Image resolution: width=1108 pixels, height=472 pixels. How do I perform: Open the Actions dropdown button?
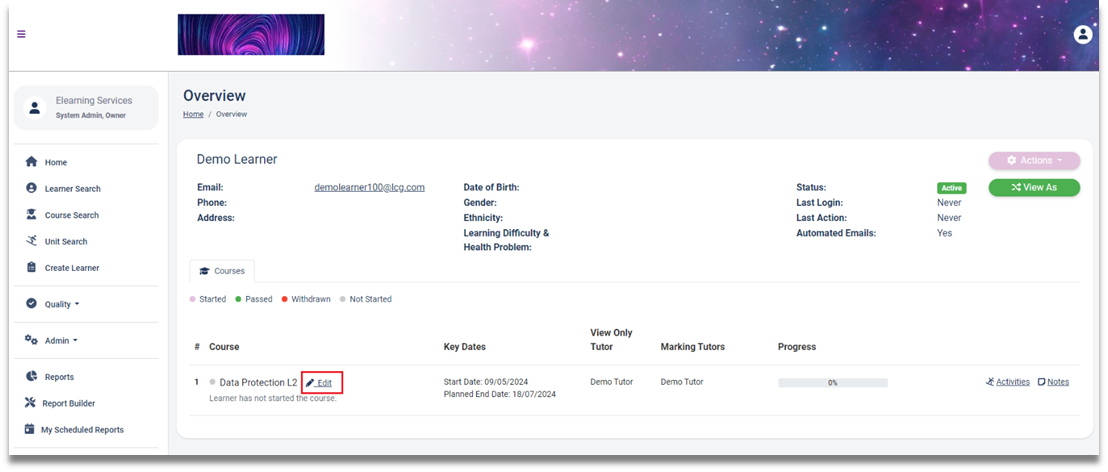coord(1034,160)
